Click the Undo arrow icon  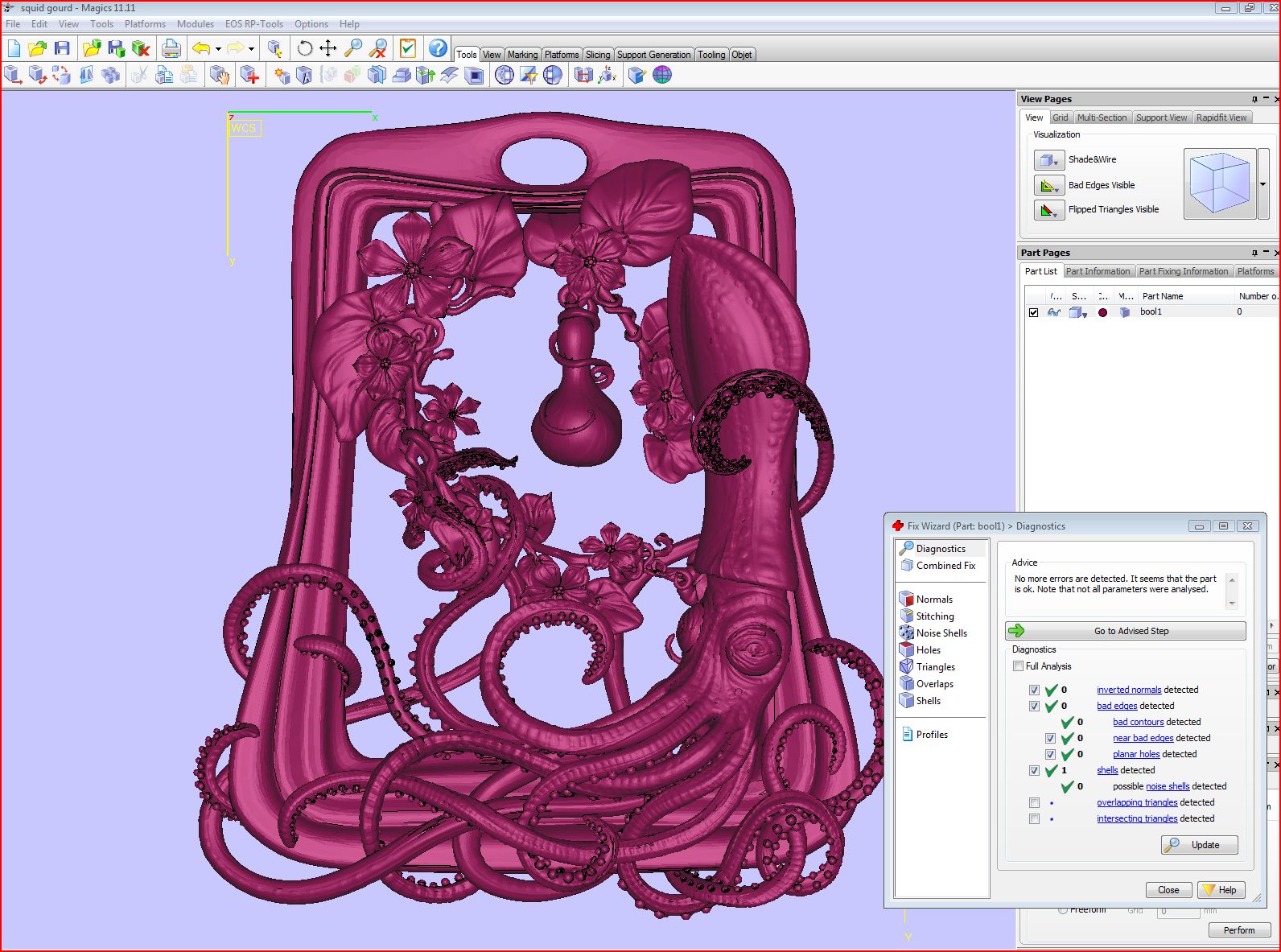[x=201, y=48]
